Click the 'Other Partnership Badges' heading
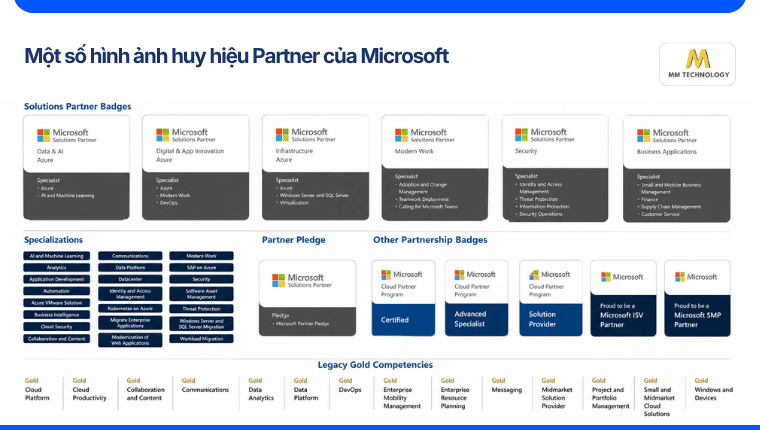 click(430, 239)
